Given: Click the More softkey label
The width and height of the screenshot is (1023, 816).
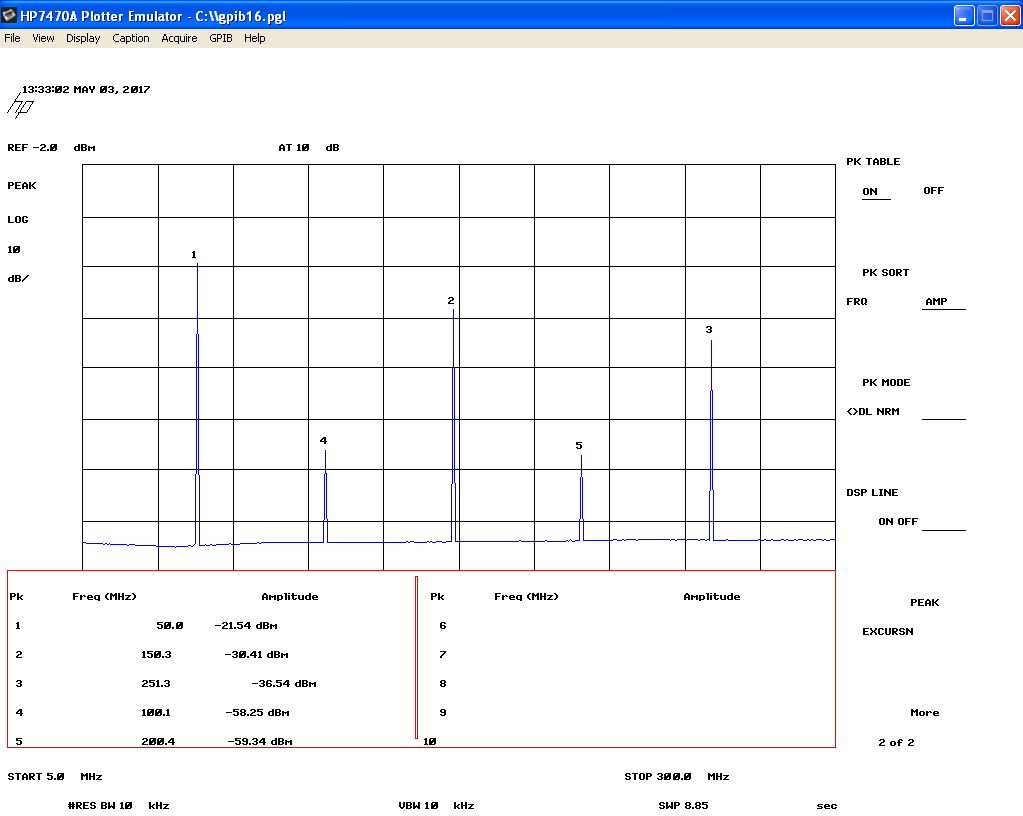Looking at the screenshot, I should click(x=925, y=713).
